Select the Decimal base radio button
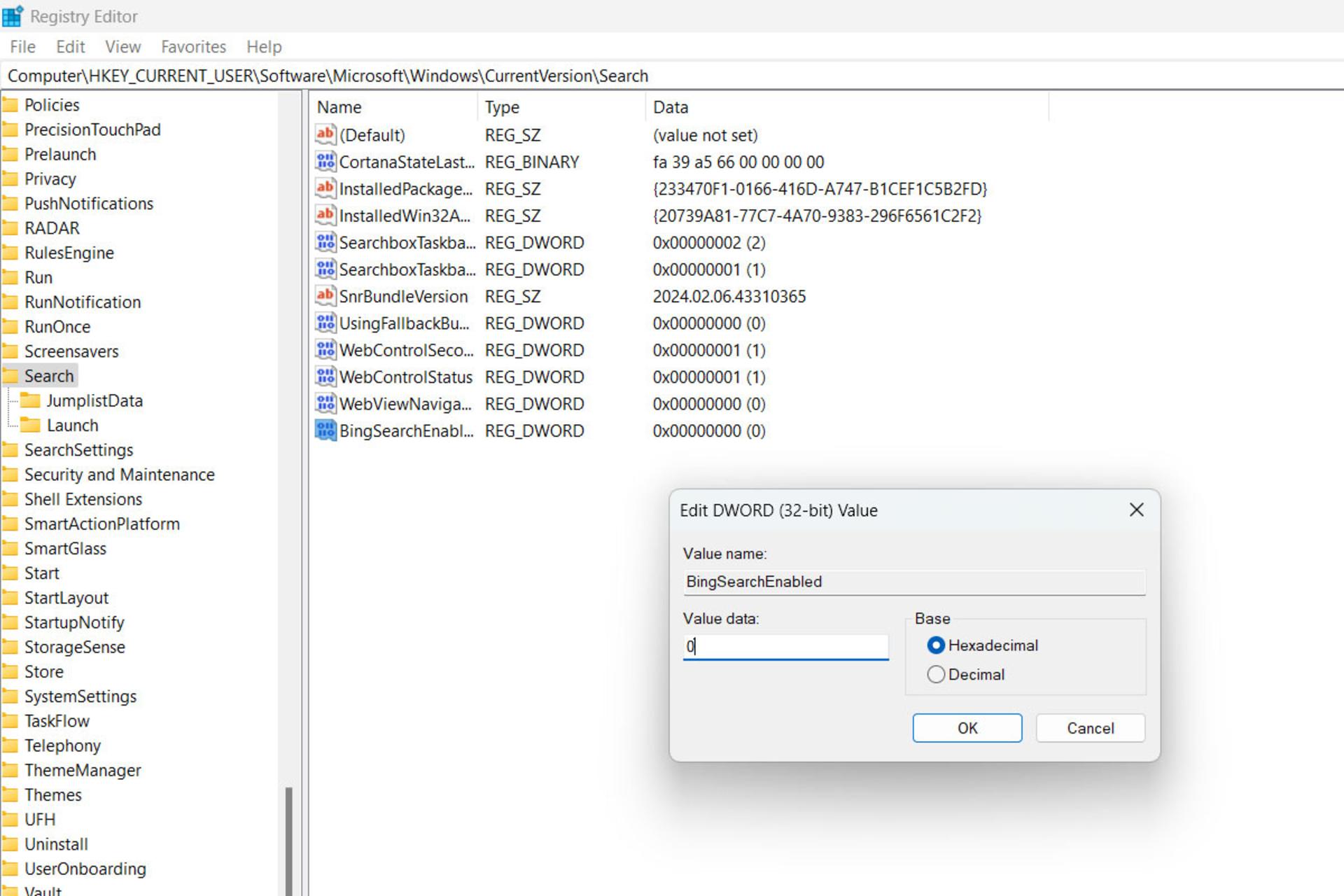The height and width of the screenshot is (896, 1344). click(936, 674)
